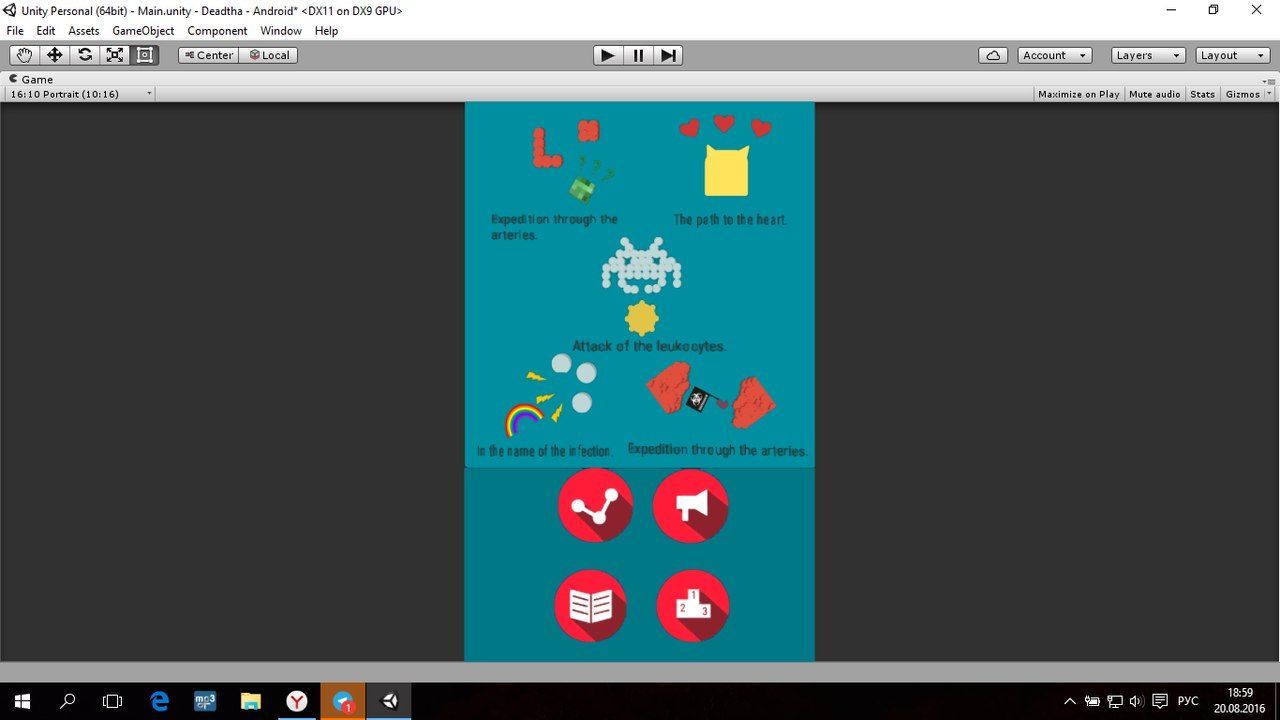Enable Maximize on Play

[x=1078, y=94]
